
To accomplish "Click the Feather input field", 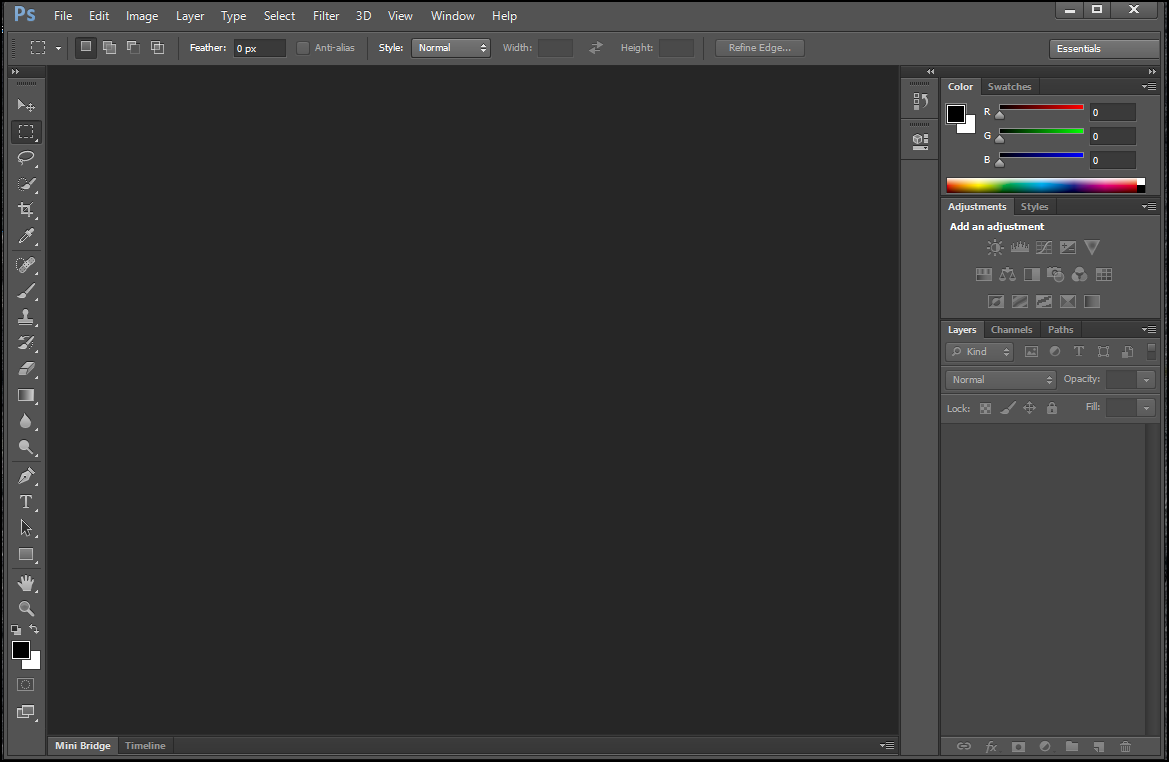I will point(259,48).
